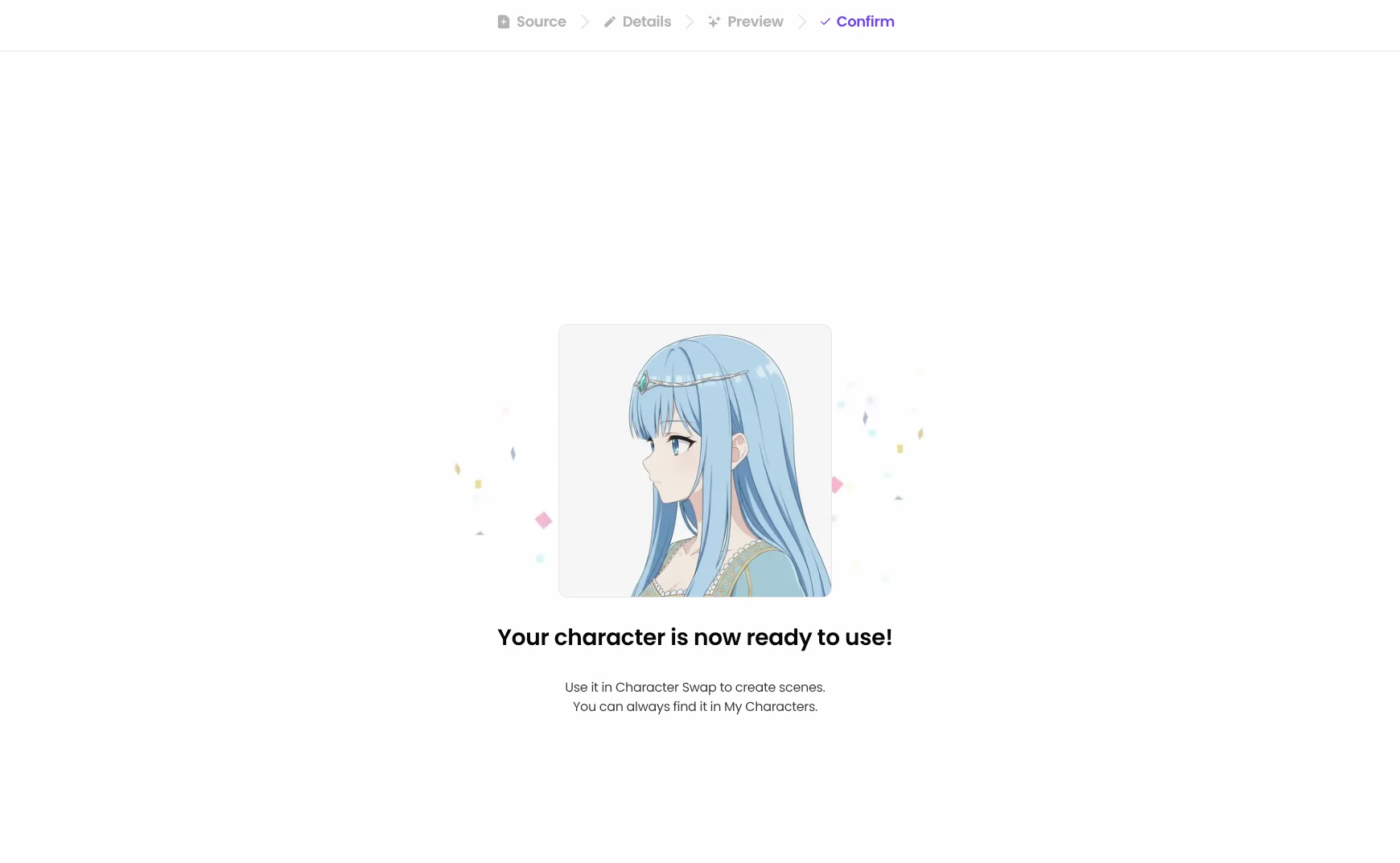
Task: Select the Confirm step label
Action: (865, 22)
